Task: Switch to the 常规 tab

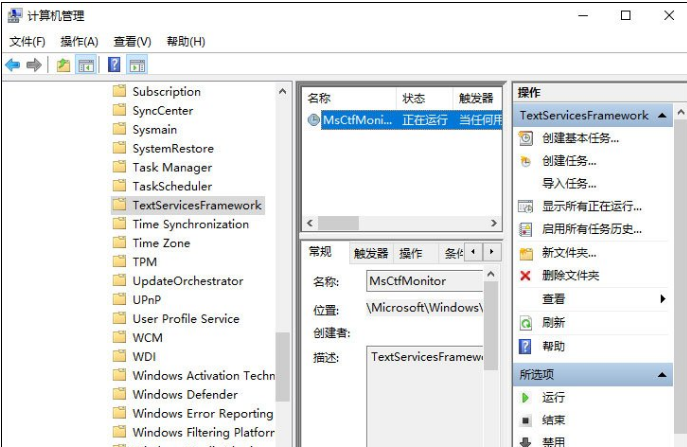Action: pos(320,252)
